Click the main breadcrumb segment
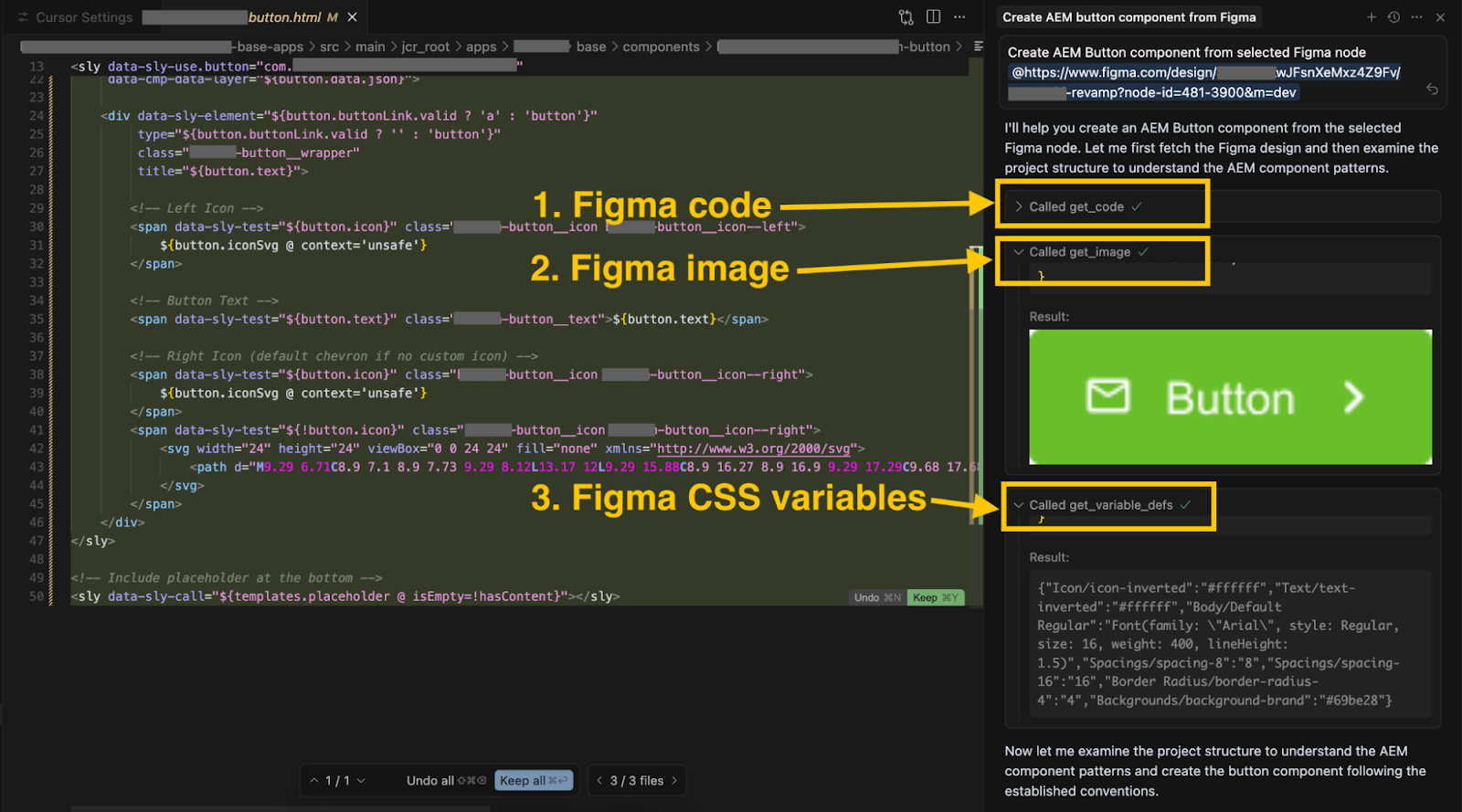 click(x=370, y=47)
